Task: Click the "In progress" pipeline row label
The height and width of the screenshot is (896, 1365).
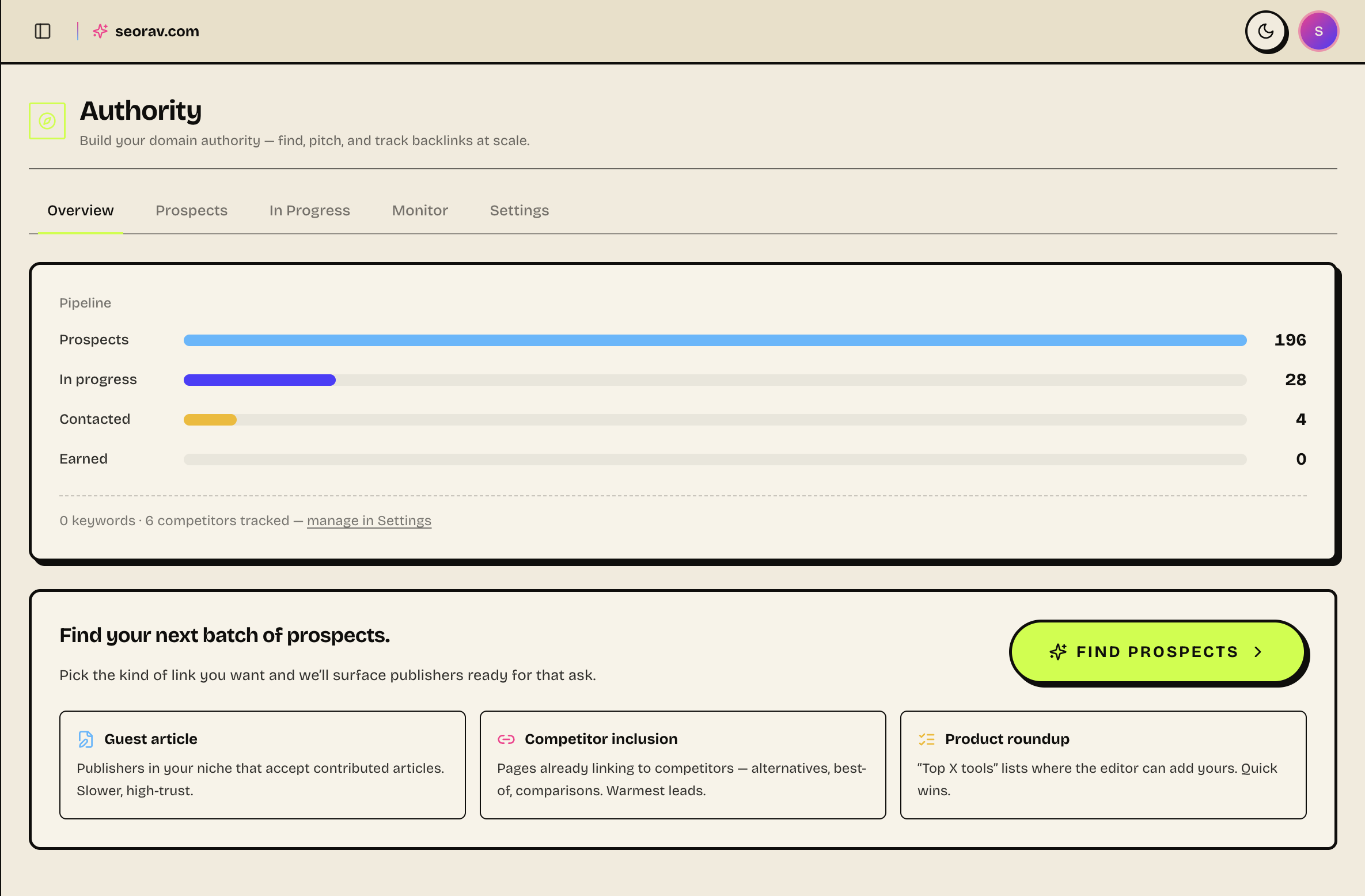Action: pyautogui.click(x=98, y=379)
